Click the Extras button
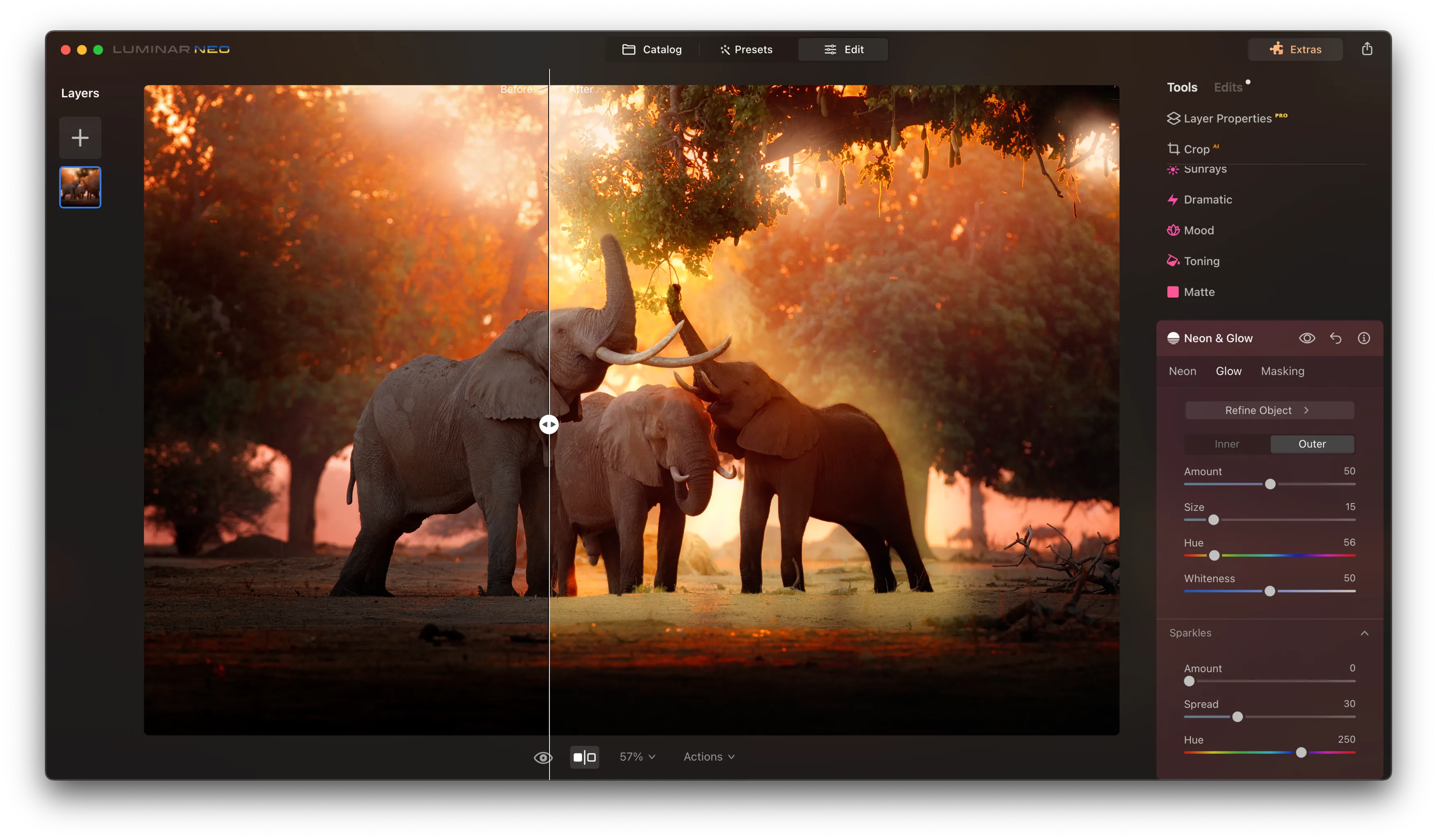 coord(1295,50)
